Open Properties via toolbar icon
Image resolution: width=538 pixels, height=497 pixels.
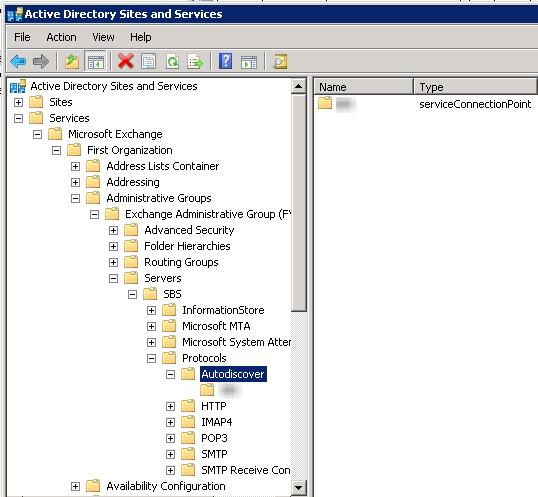(148, 62)
